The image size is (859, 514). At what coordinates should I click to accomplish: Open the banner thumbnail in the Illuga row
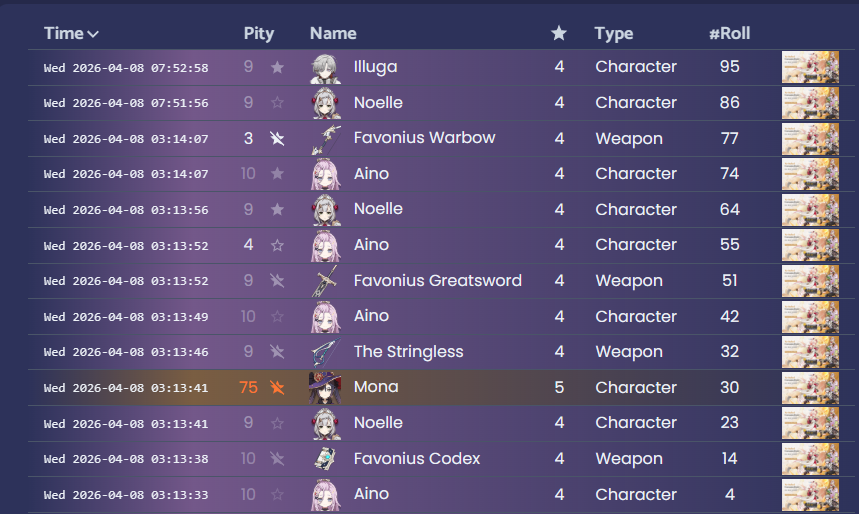pos(810,67)
